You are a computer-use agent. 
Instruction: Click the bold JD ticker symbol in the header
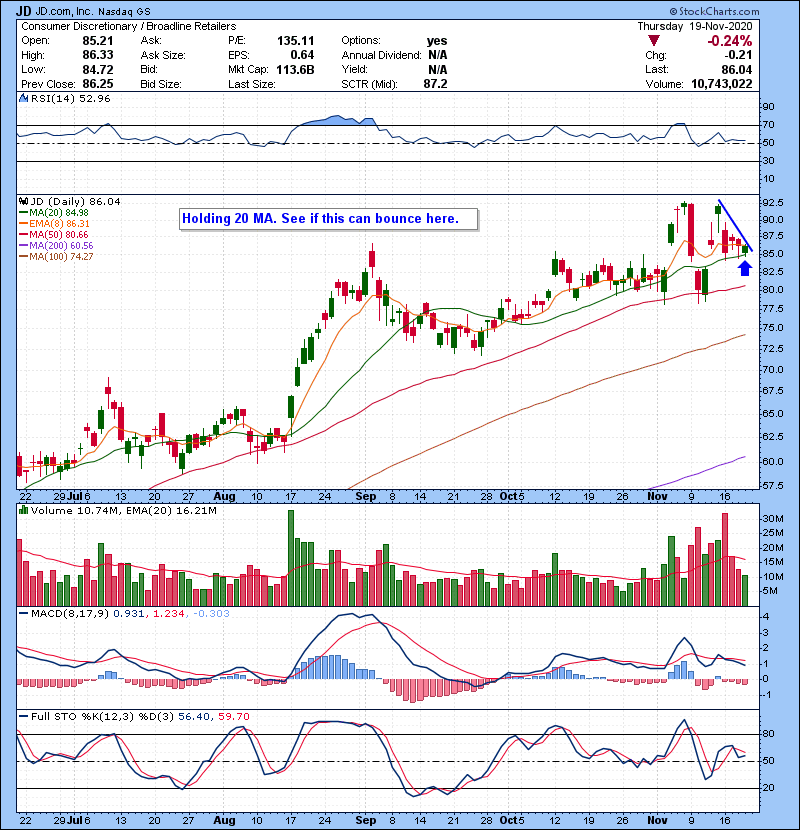coord(23,11)
